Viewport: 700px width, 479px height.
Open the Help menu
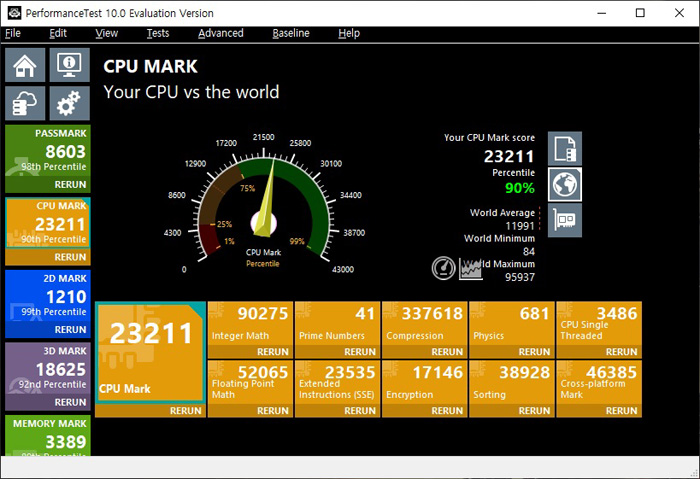(x=349, y=33)
